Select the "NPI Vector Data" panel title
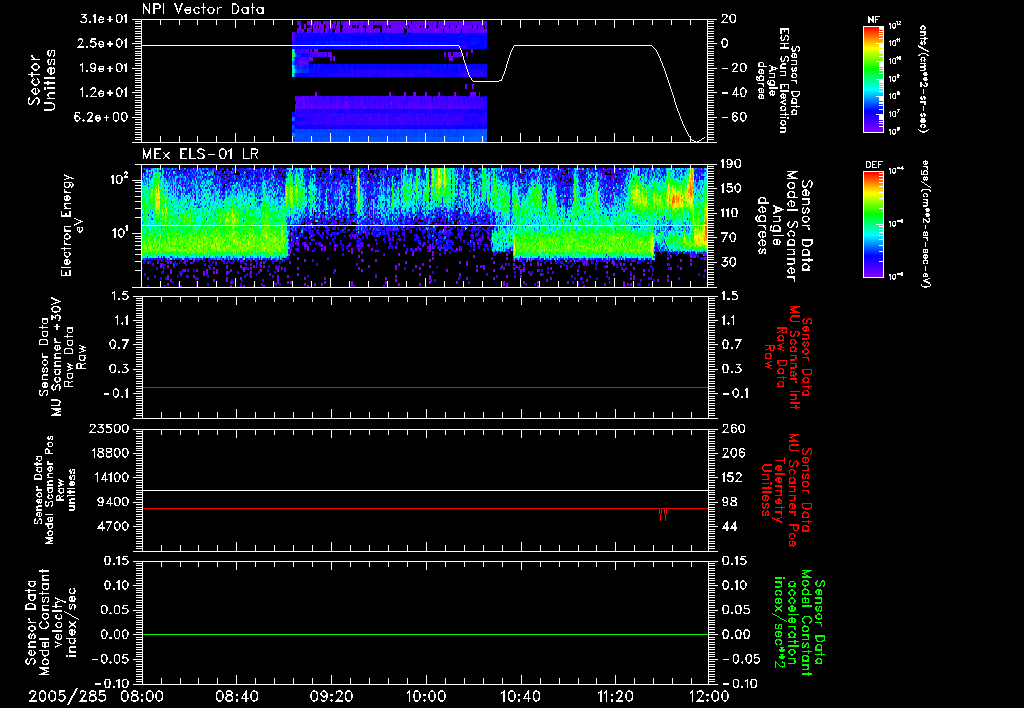 coord(203,9)
